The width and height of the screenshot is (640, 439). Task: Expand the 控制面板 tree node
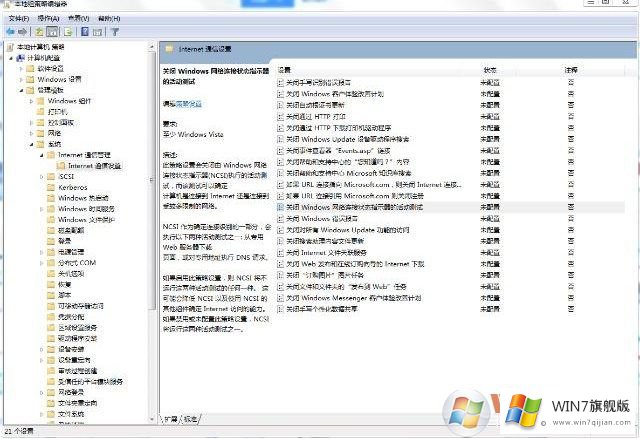[x=31, y=122]
